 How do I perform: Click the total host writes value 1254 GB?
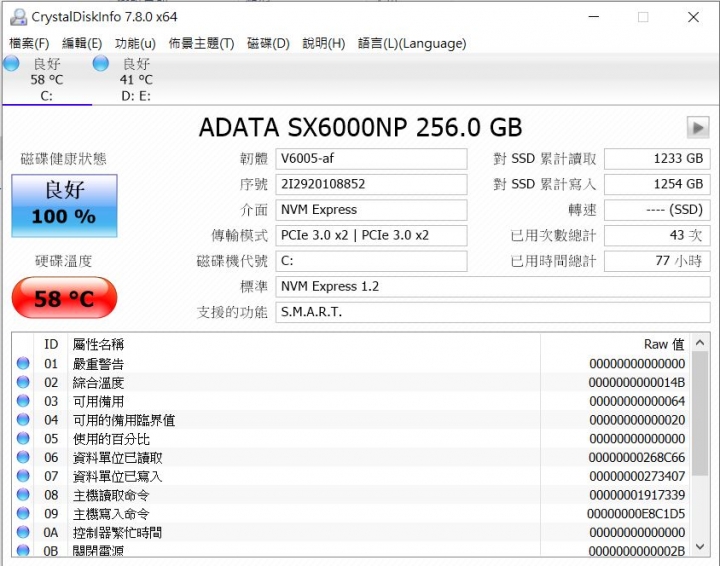(657, 185)
